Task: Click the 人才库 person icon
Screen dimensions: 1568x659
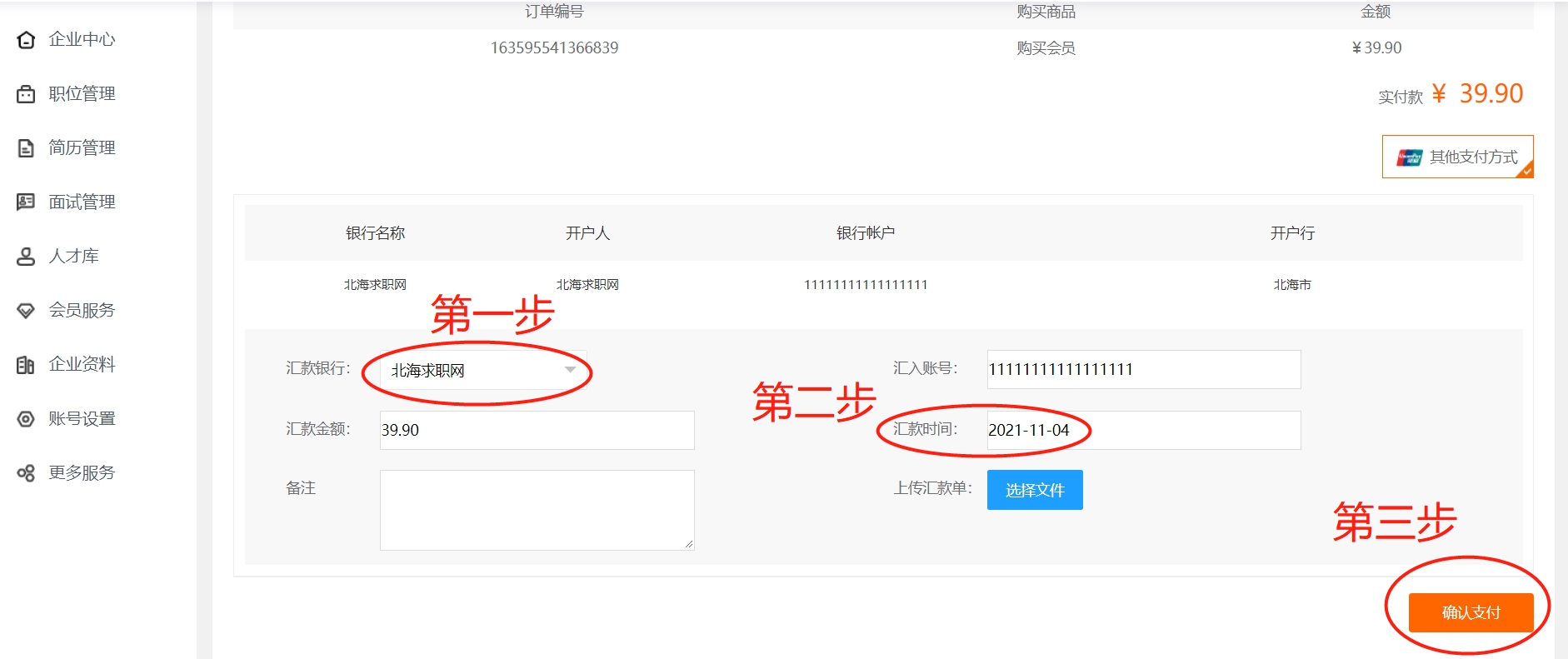Action: (26, 257)
